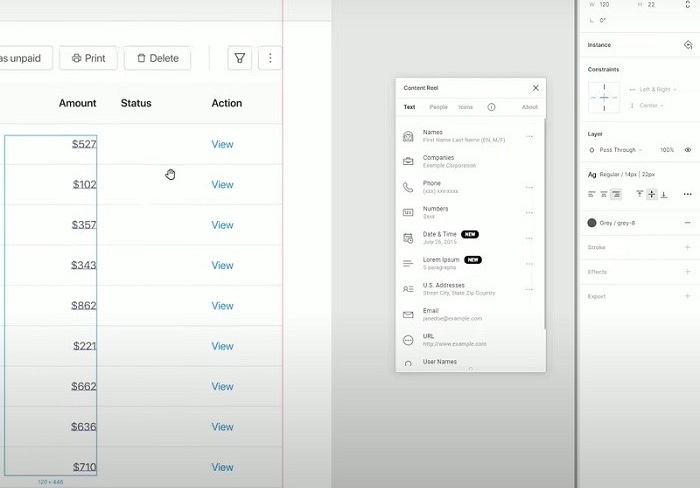Screen dimensions: 700x488
Task: Switch to the Icons tab
Action: [465, 107]
